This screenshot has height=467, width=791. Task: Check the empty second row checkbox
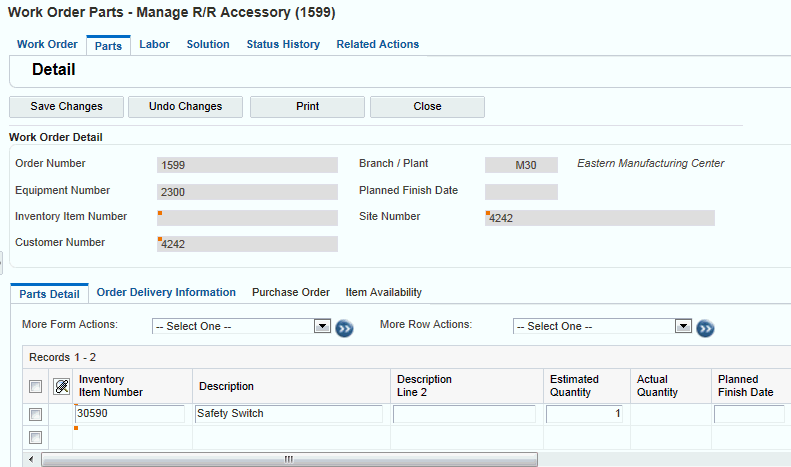coord(36,437)
